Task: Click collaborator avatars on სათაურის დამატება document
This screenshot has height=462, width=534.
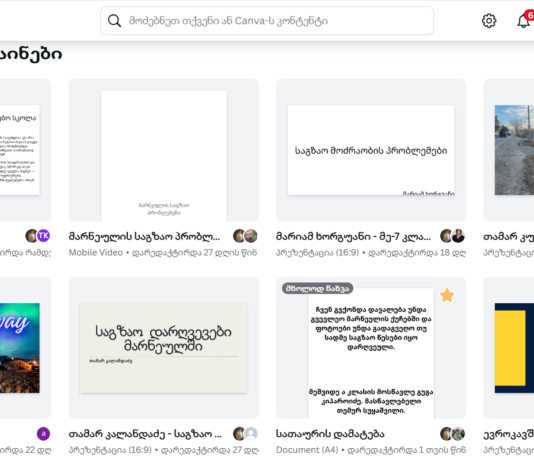Action: pos(452,434)
